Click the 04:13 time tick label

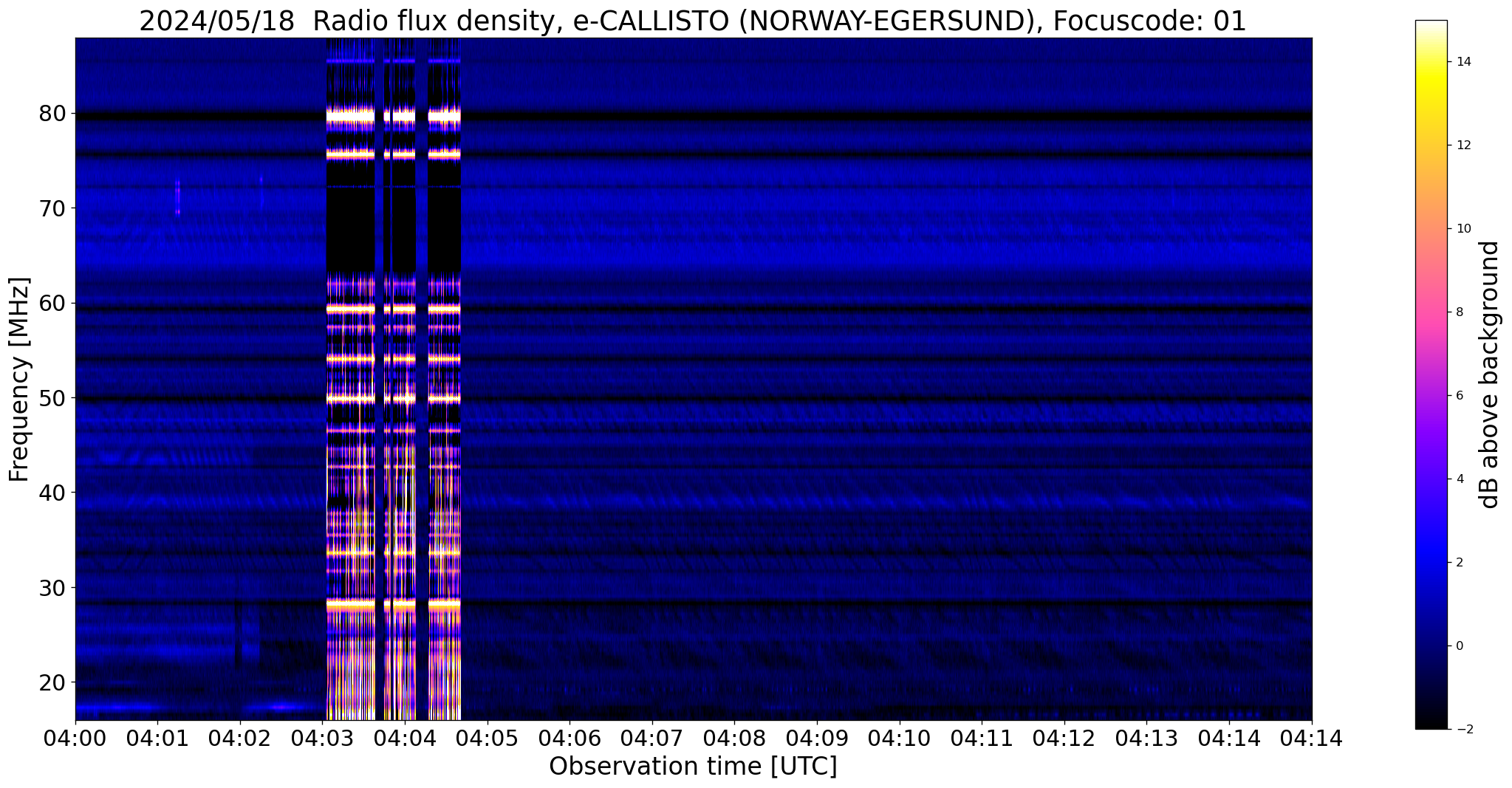click(x=1146, y=737)
